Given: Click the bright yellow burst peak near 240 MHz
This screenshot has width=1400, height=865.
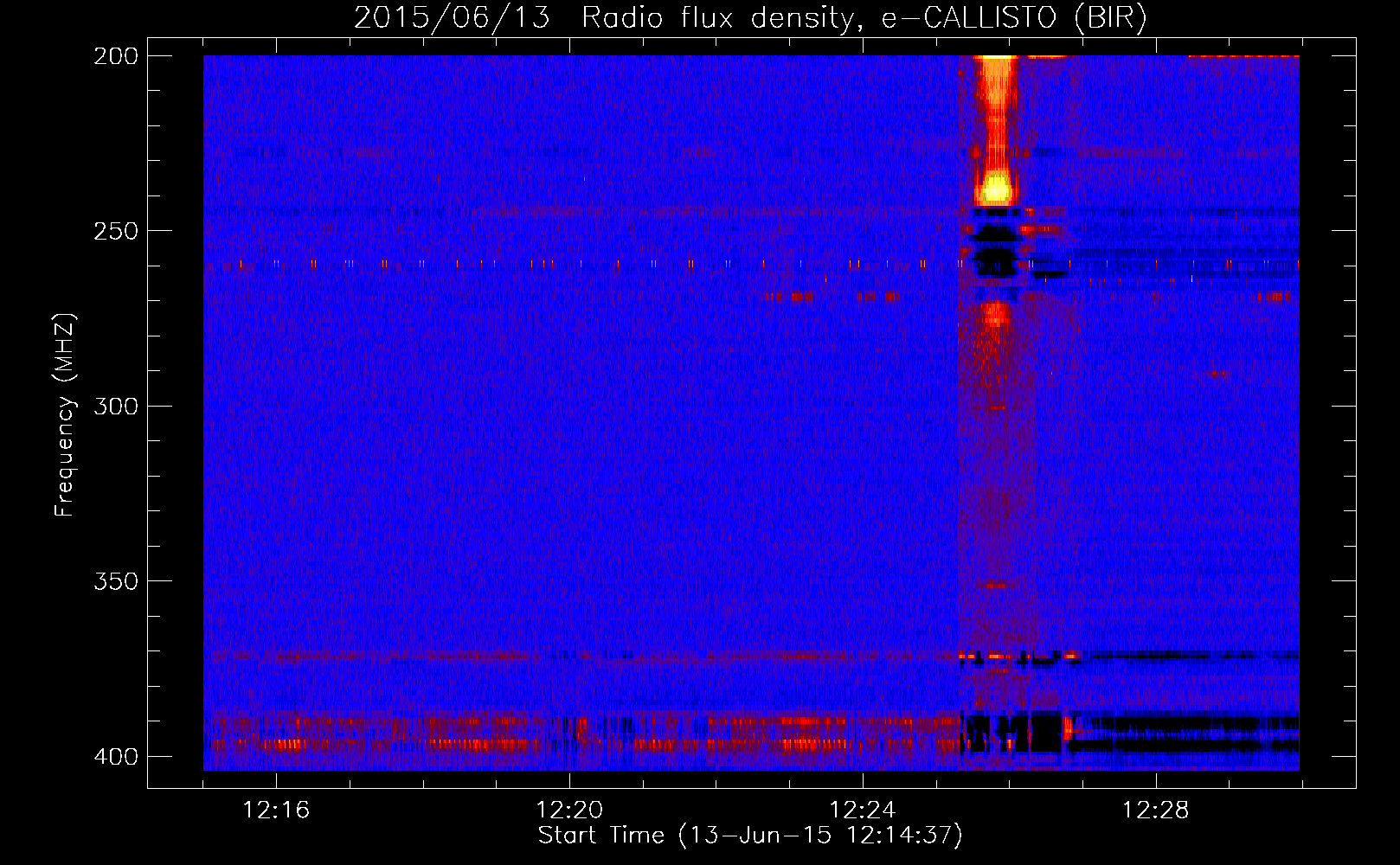Looking at the screenshot, I should [996, 188].
